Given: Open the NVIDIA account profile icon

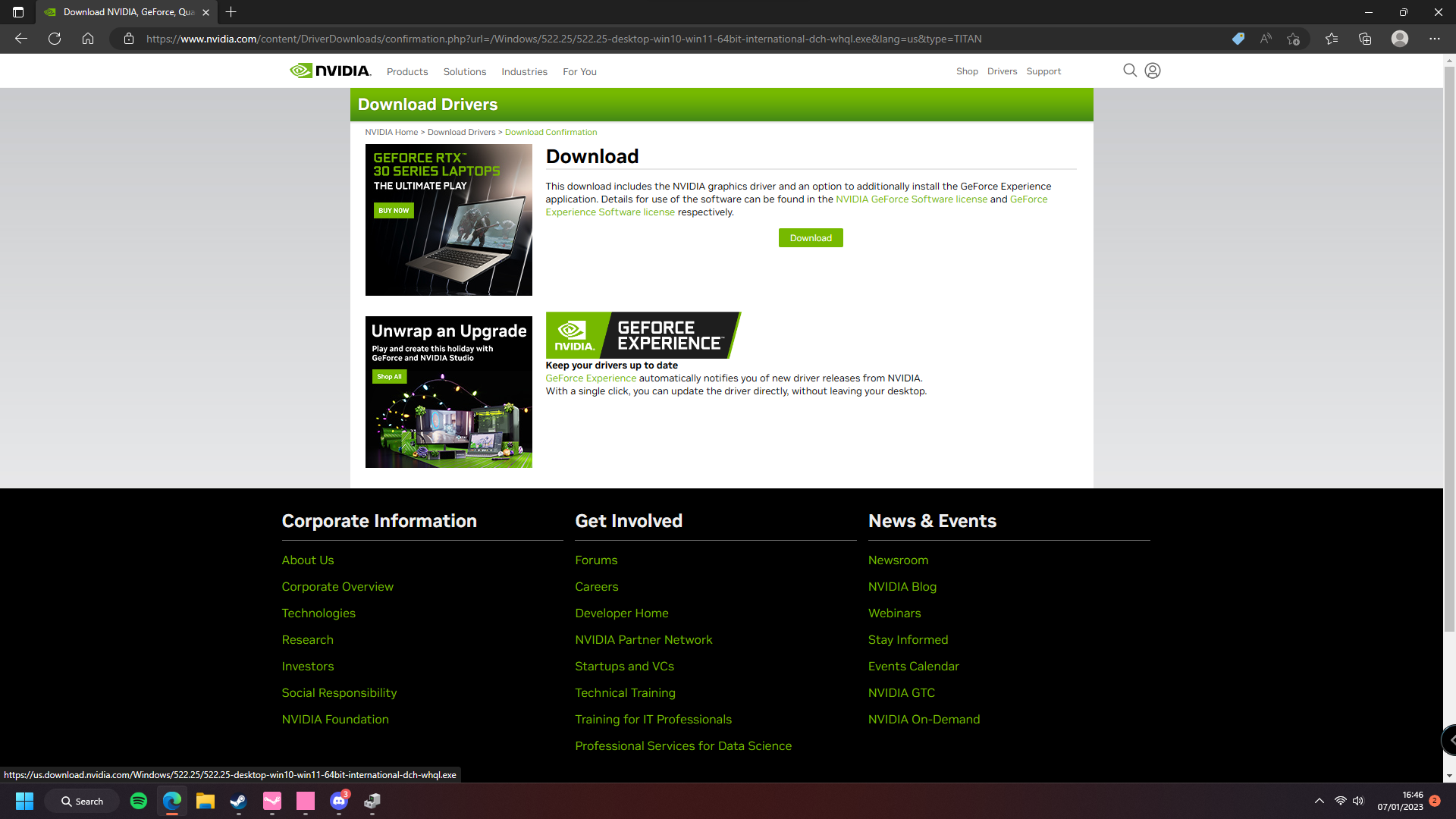Looking at the screenshot, I should (1153, 71).
